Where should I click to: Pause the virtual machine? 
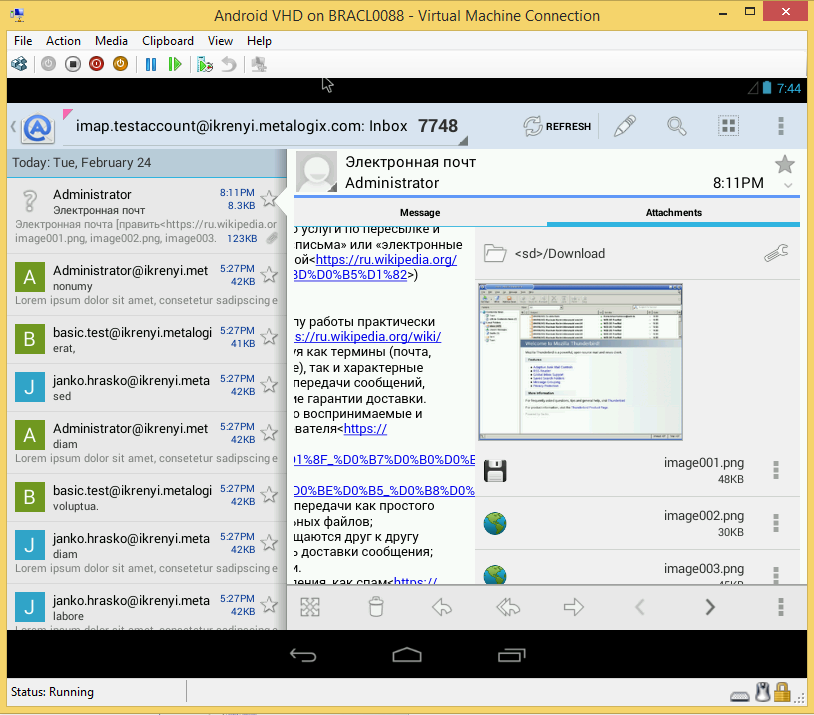[x=151, y=64]
